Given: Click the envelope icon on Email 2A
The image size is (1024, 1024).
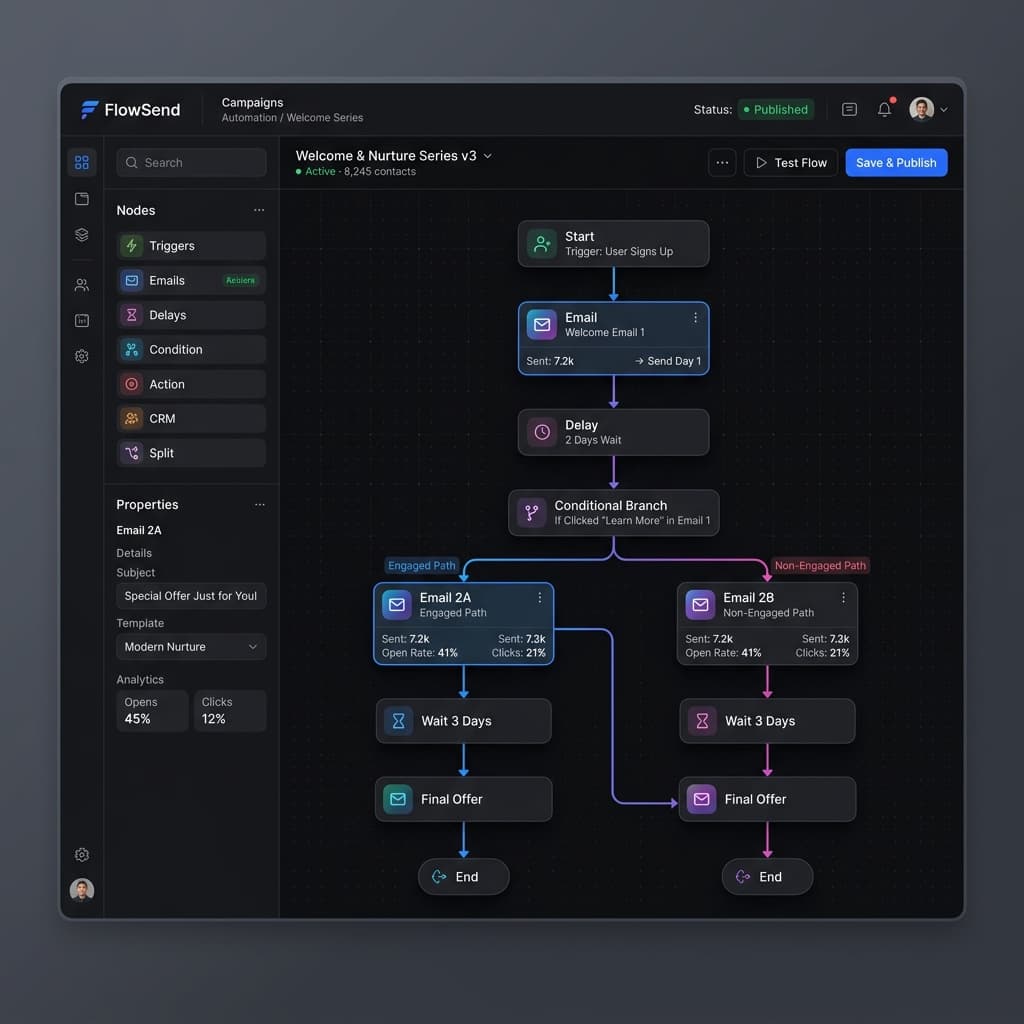Looking at the screenshot, I should tap(396, 605).
